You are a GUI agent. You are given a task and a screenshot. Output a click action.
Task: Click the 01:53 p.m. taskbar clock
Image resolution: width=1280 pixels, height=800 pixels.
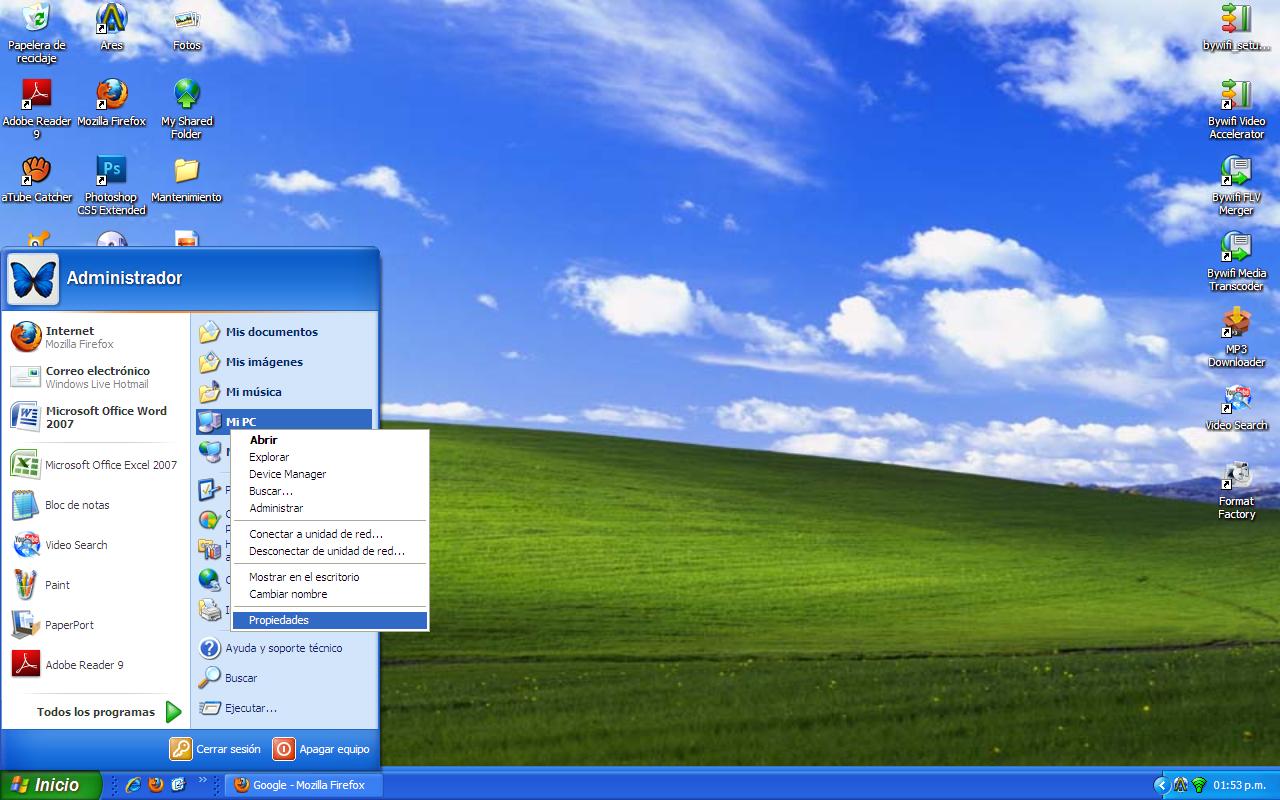pos(1240,785)
